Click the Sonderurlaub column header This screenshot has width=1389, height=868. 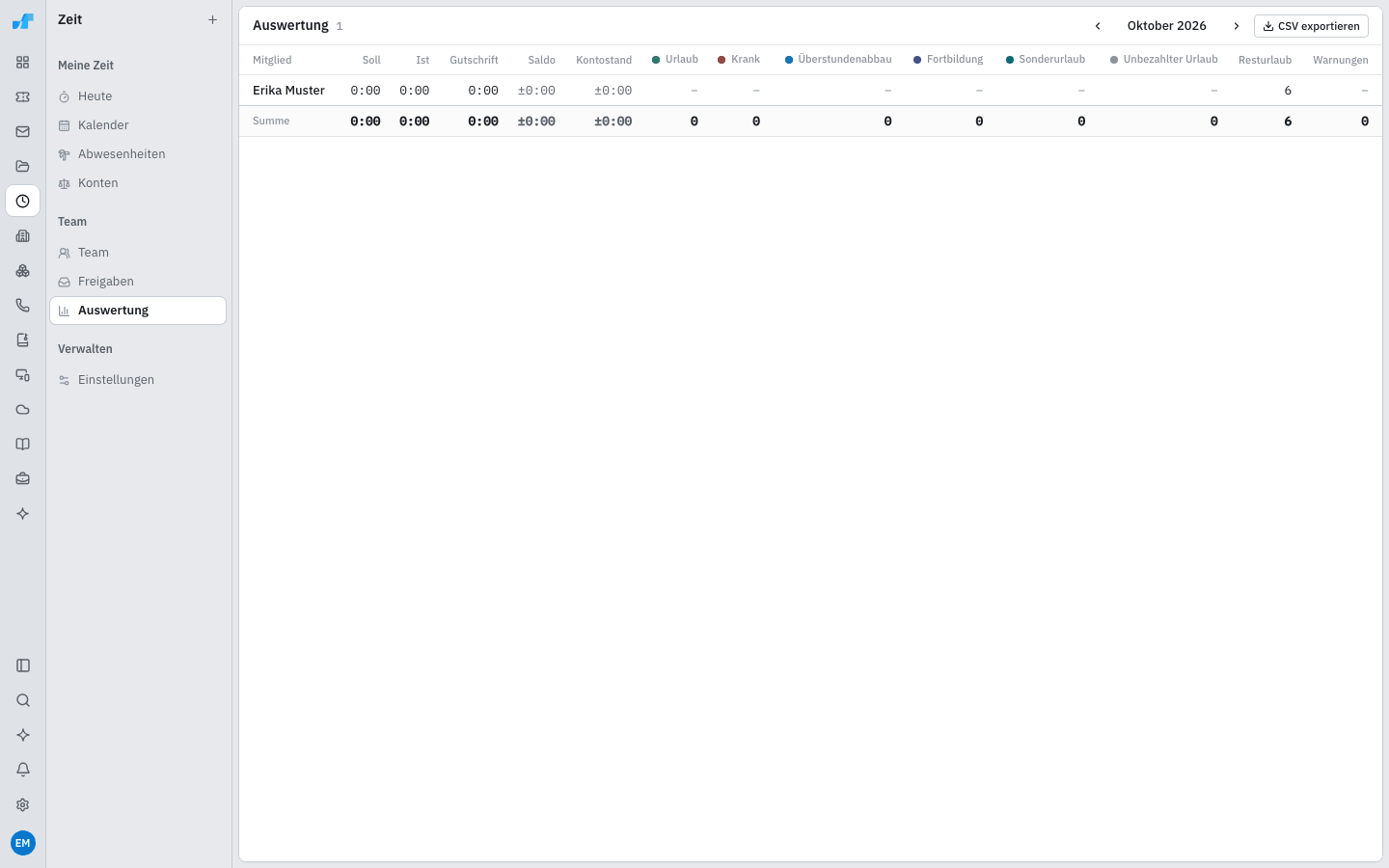[1046, 60]
